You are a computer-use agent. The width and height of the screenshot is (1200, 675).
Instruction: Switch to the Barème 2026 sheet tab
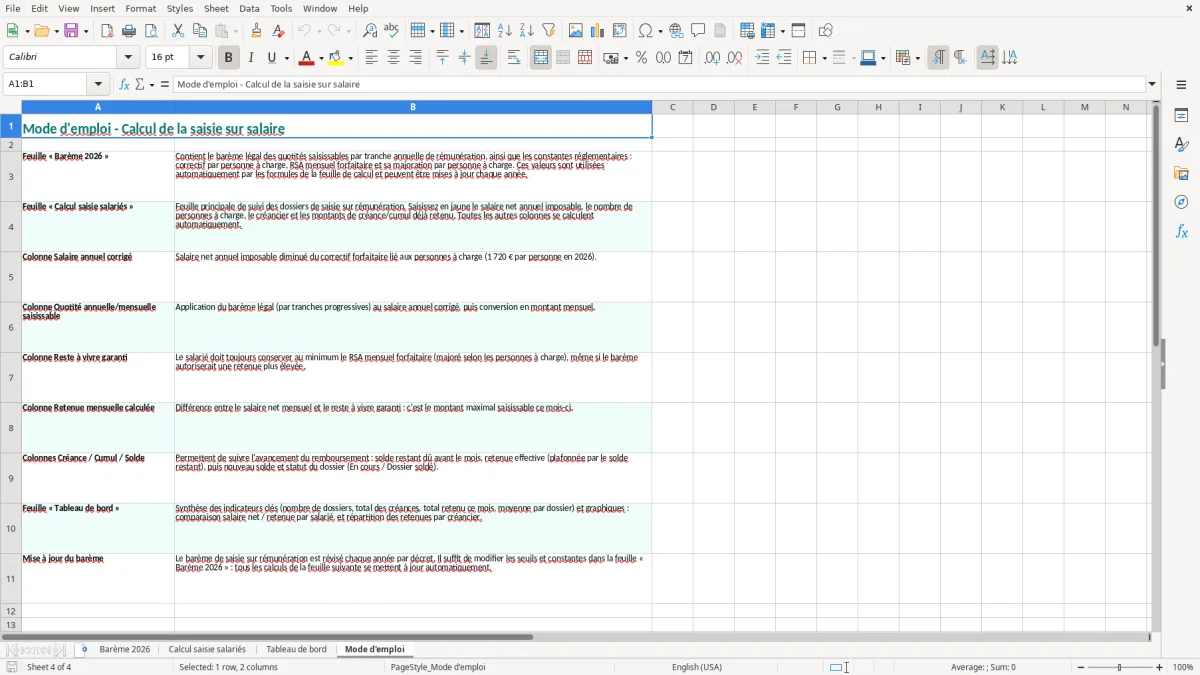(x=125, y=649)
